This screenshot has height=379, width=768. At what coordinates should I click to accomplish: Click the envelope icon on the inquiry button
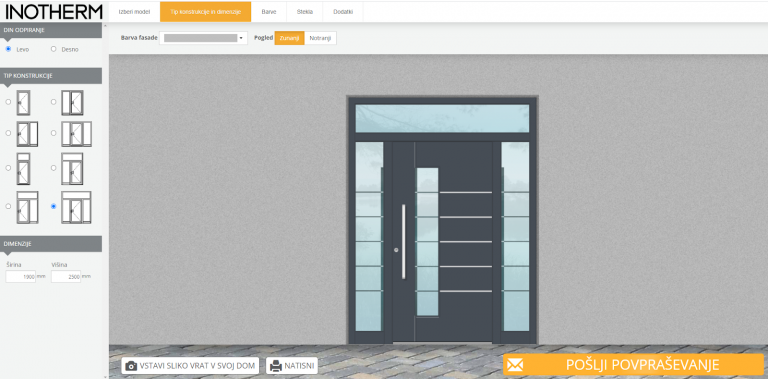(515, 365)
